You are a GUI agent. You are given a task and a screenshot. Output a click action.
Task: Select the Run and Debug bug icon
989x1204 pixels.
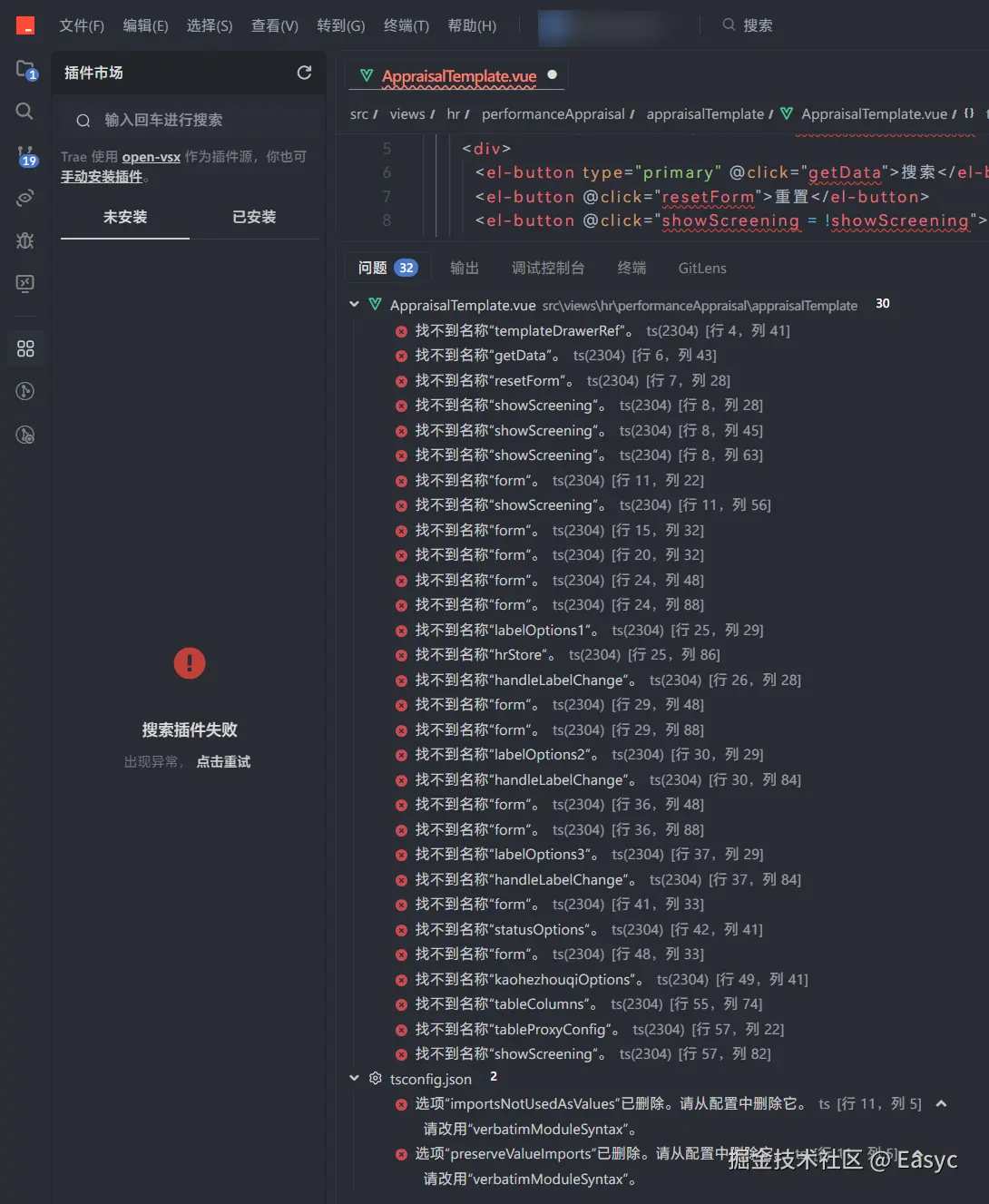click(24, 240)
